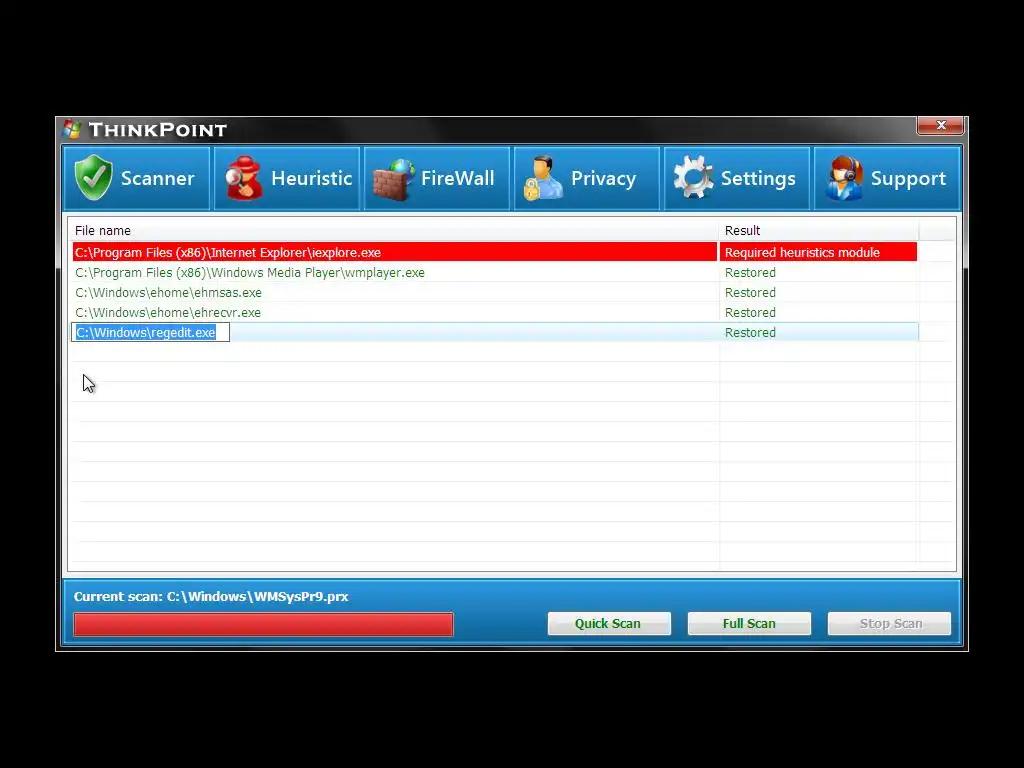Viewport: 1024px width, 768px height.
Task: Click the brick wall FireWall icon
Action: (394, 180)
